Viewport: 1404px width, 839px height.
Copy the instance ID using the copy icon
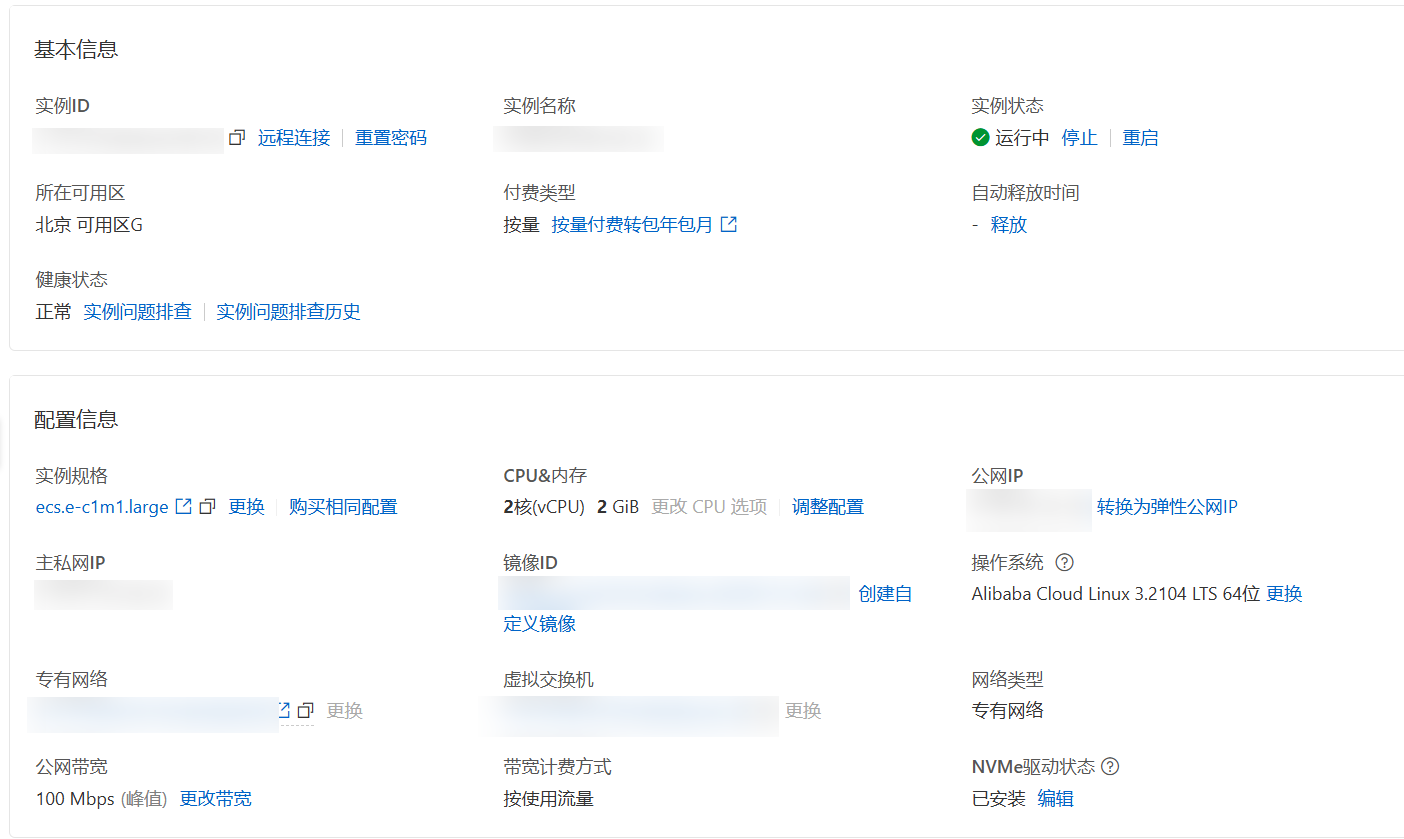(237, 138)
